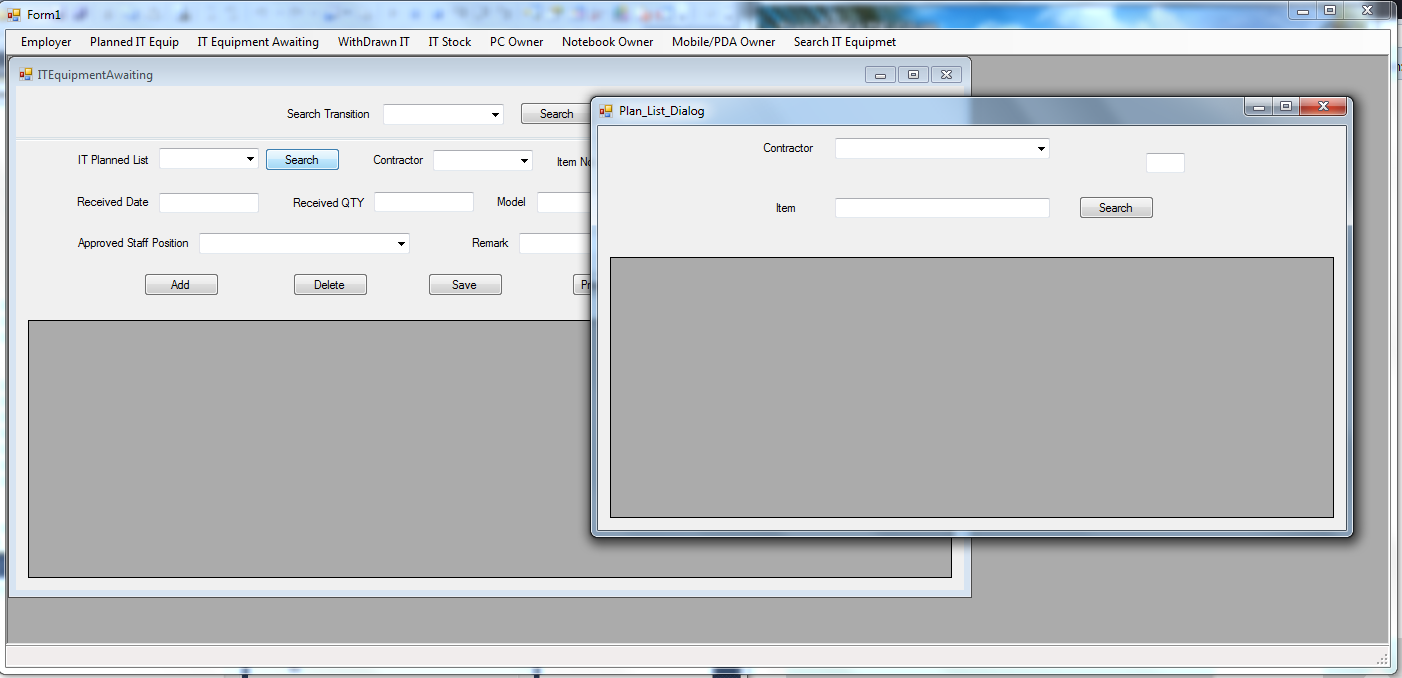This screenshot has width=1402, height=678.
Task: Focus the Received QTY field
Action: coord(424,202)
